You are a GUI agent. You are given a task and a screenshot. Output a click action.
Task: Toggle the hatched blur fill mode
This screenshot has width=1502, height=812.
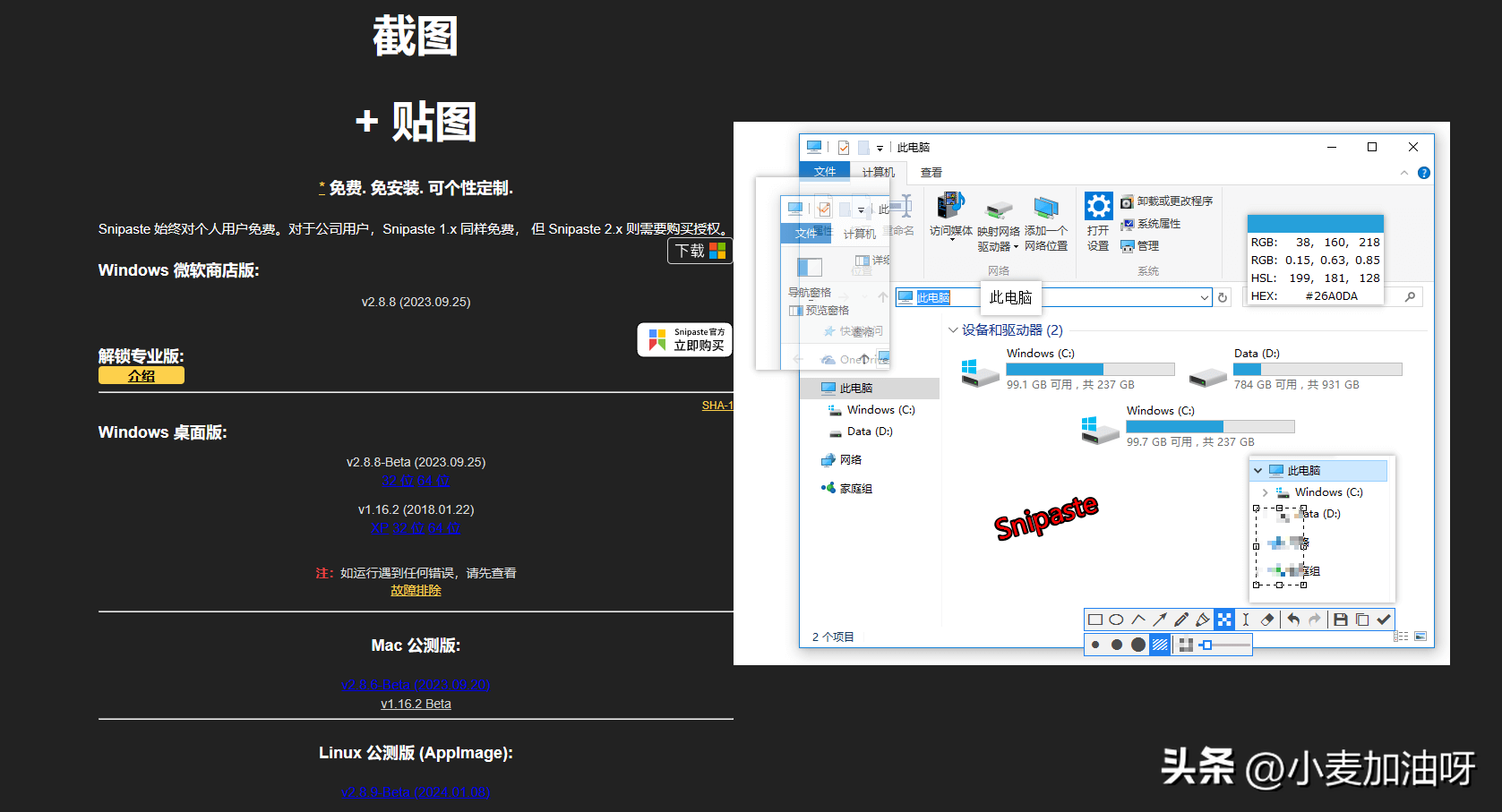tap(1160, 645)
